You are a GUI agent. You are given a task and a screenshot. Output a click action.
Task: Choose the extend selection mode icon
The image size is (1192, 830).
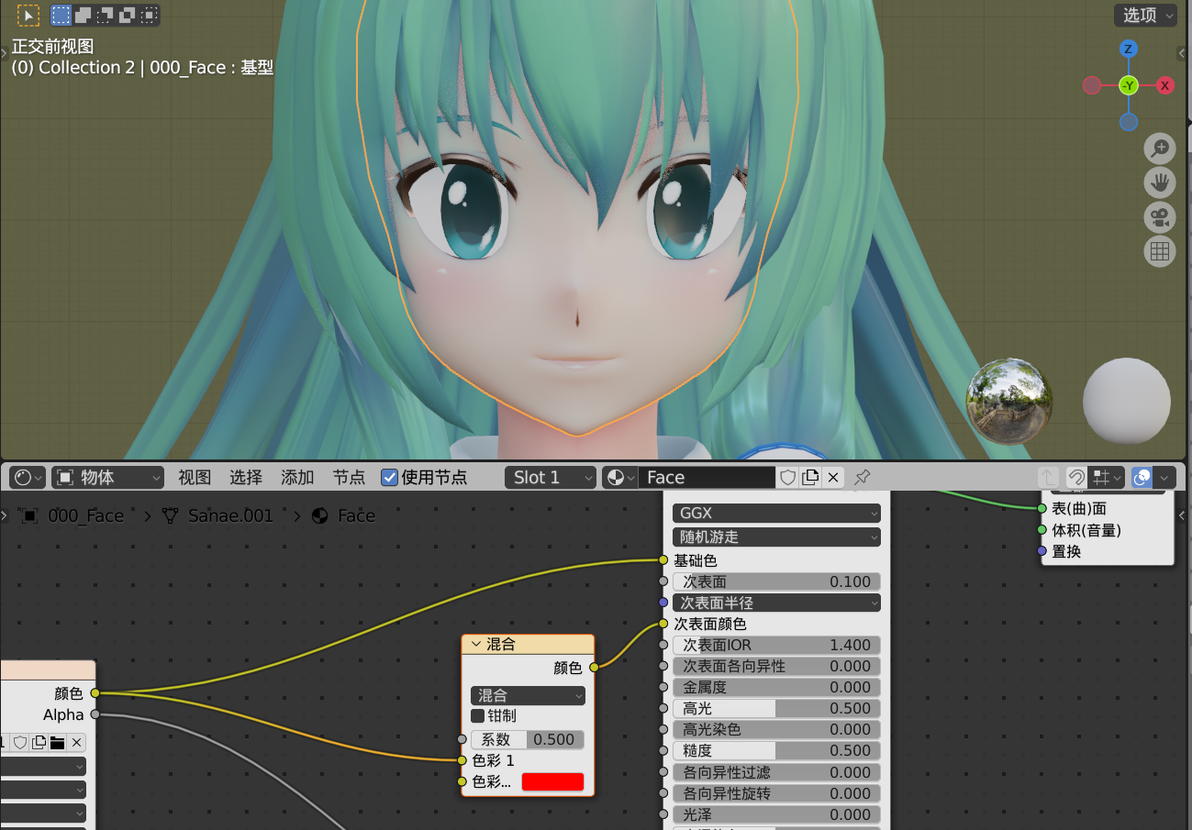(83, 14)
